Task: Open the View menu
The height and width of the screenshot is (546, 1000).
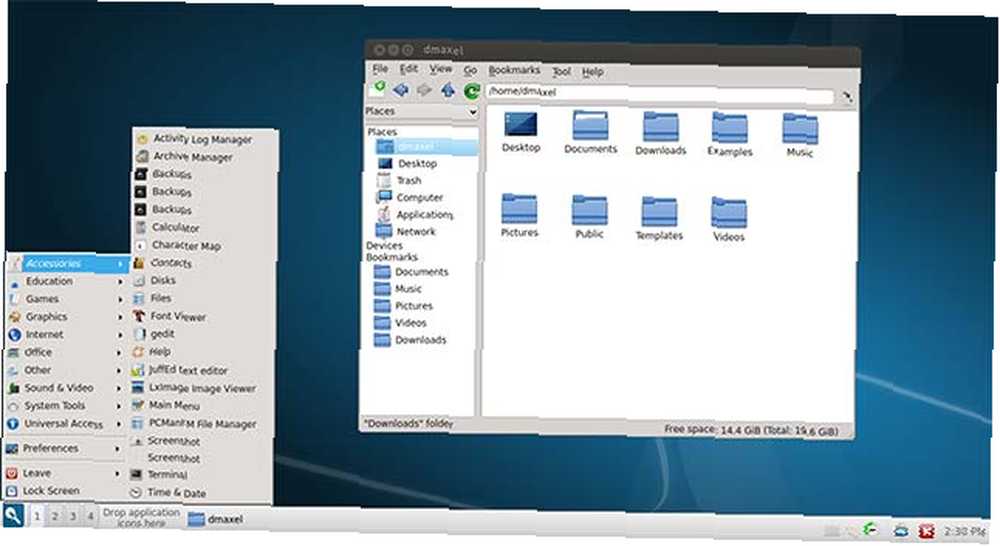Action: [x=440, y=70]
